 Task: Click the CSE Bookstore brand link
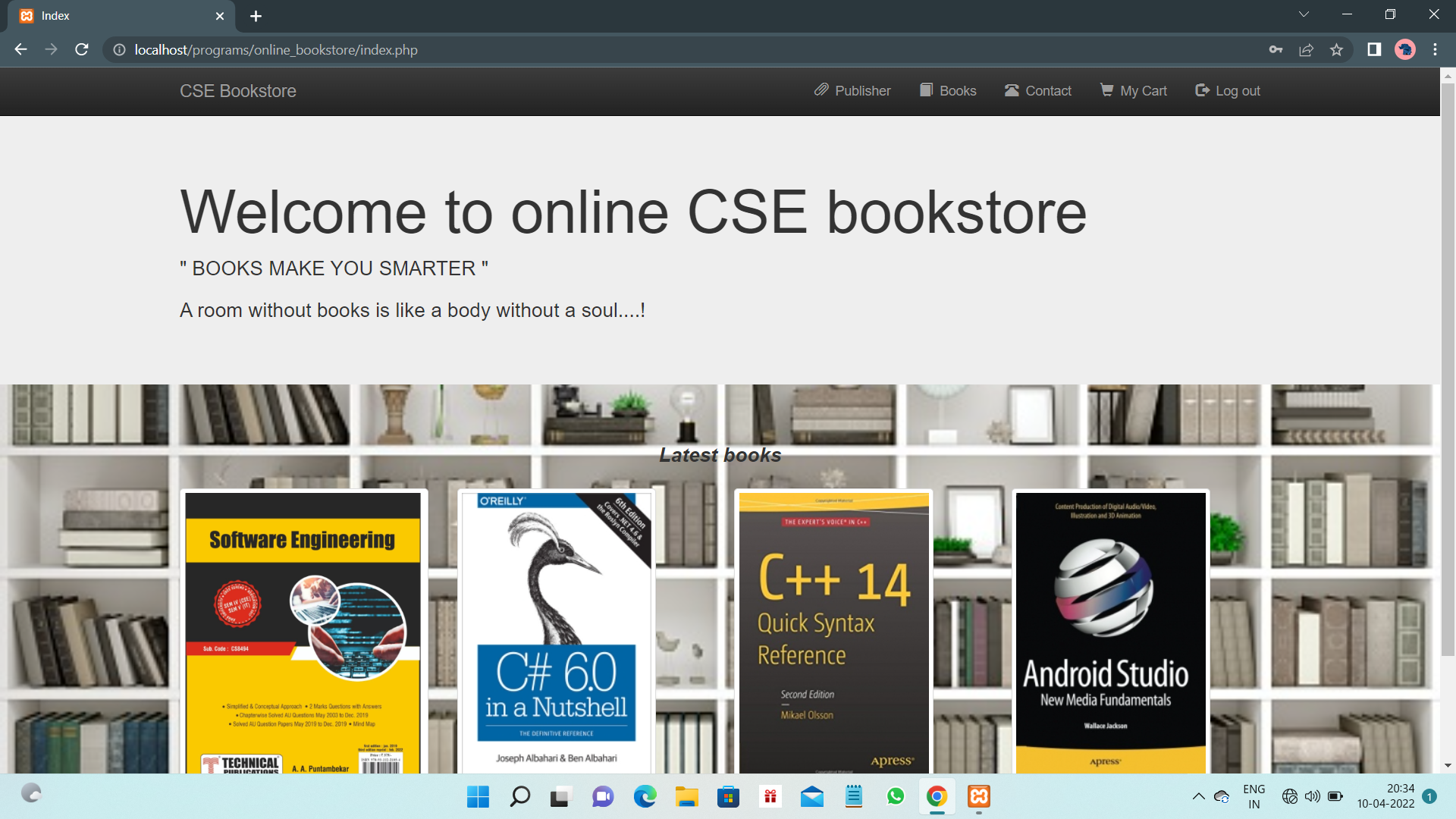coord(237,90)
